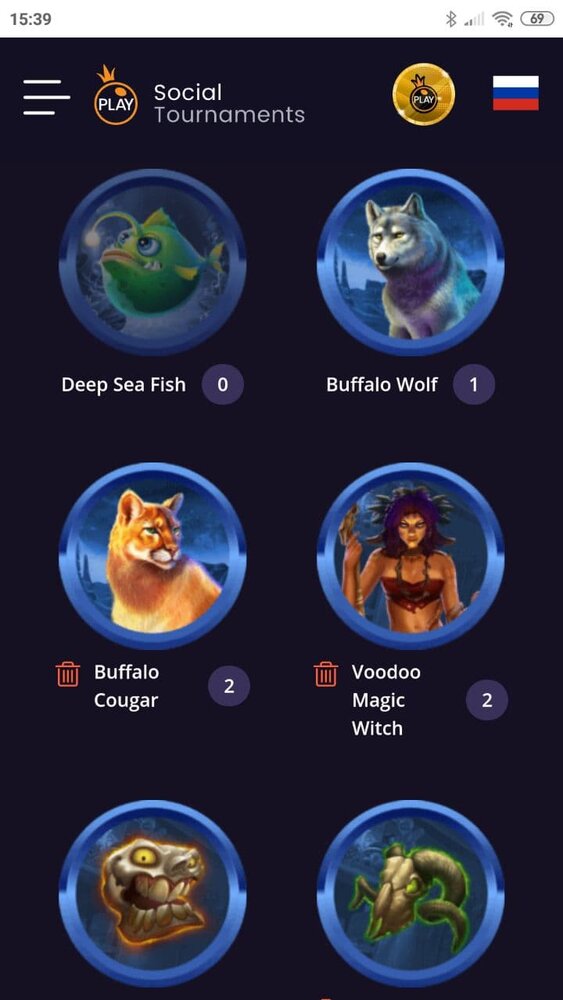Open the Social Tournaments home title
The image size is (563, 1000).
pyautogui.click(x=229, y=103)
